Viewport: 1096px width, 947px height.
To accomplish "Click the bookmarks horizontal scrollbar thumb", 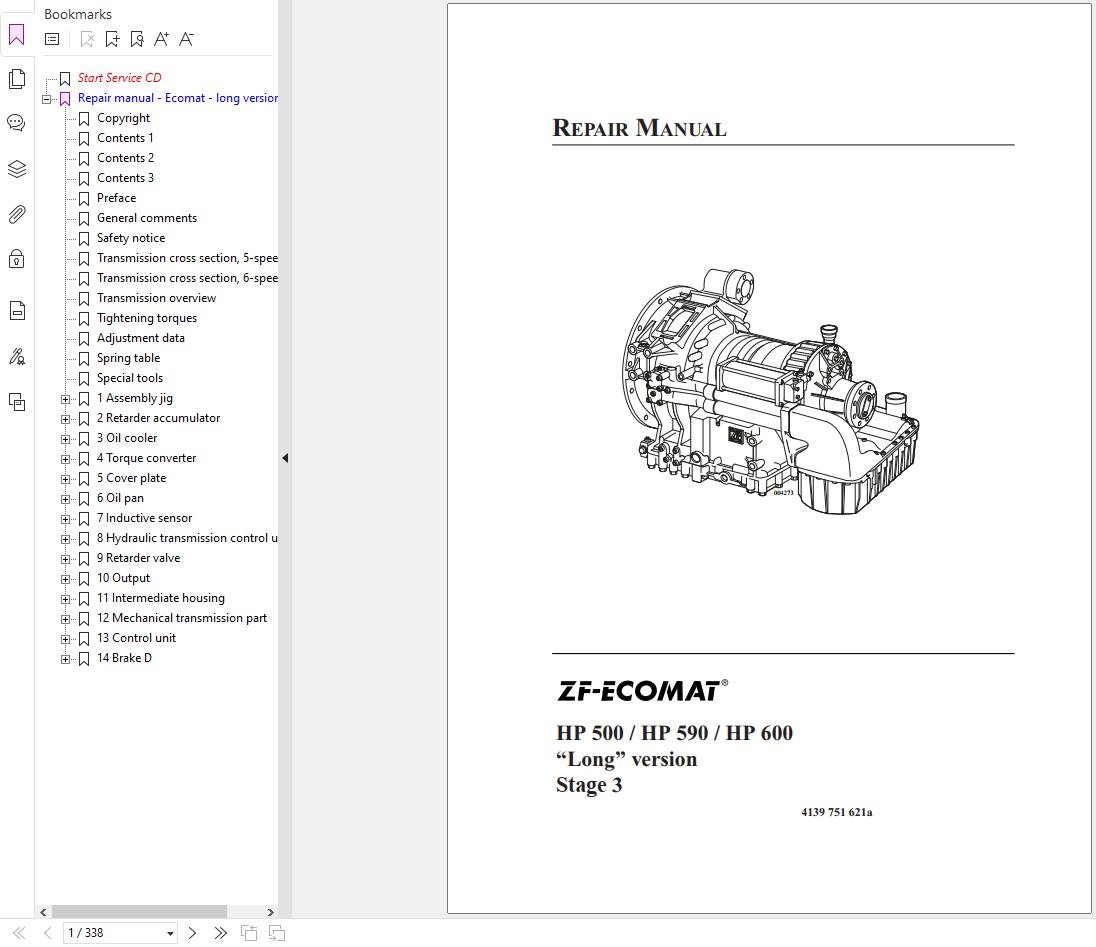I will click(x=139, y=912).
